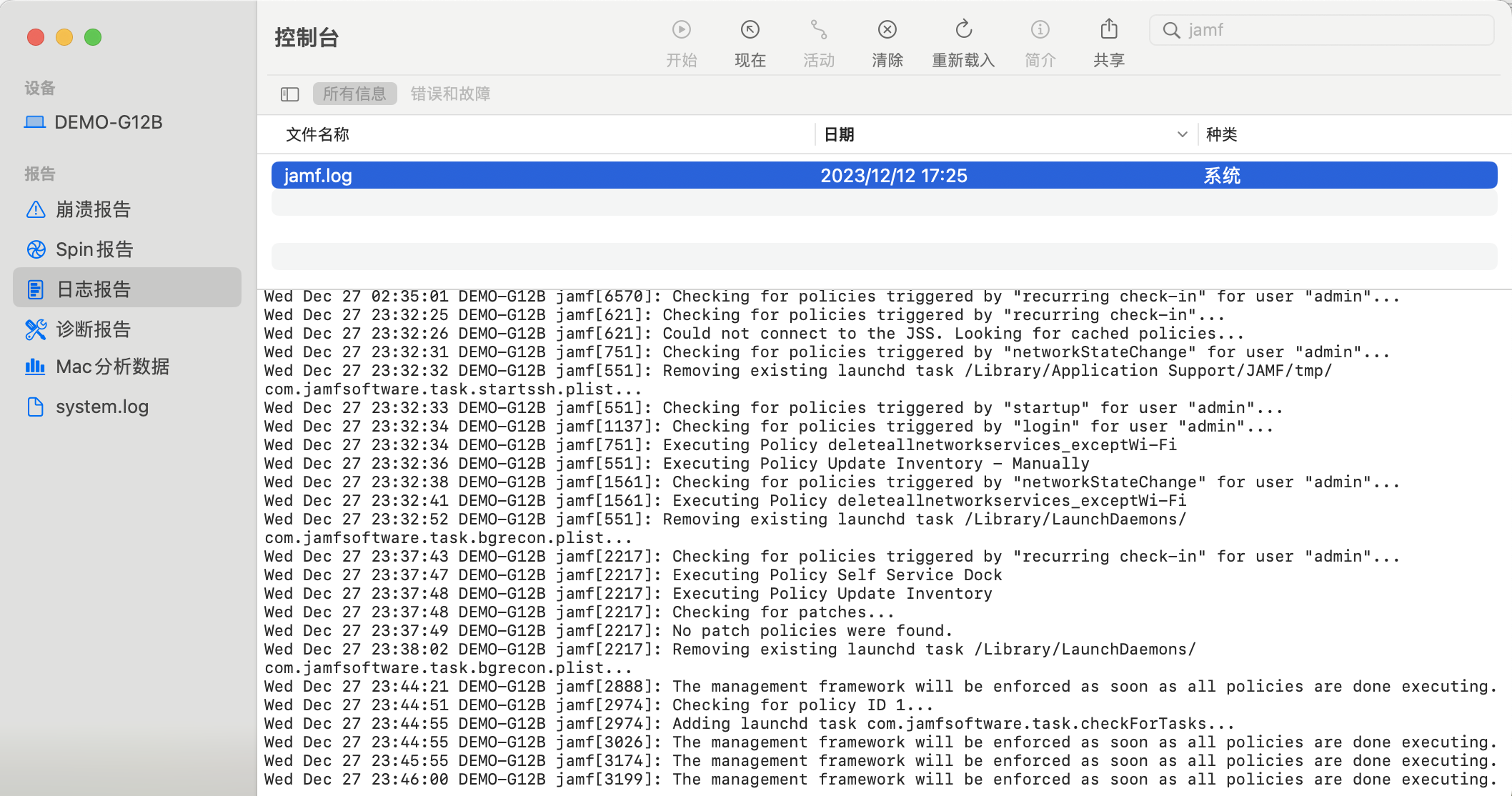Click log line 'Checking for patches...'
This screenshot has width=1512, height=796.
point(580,612)
